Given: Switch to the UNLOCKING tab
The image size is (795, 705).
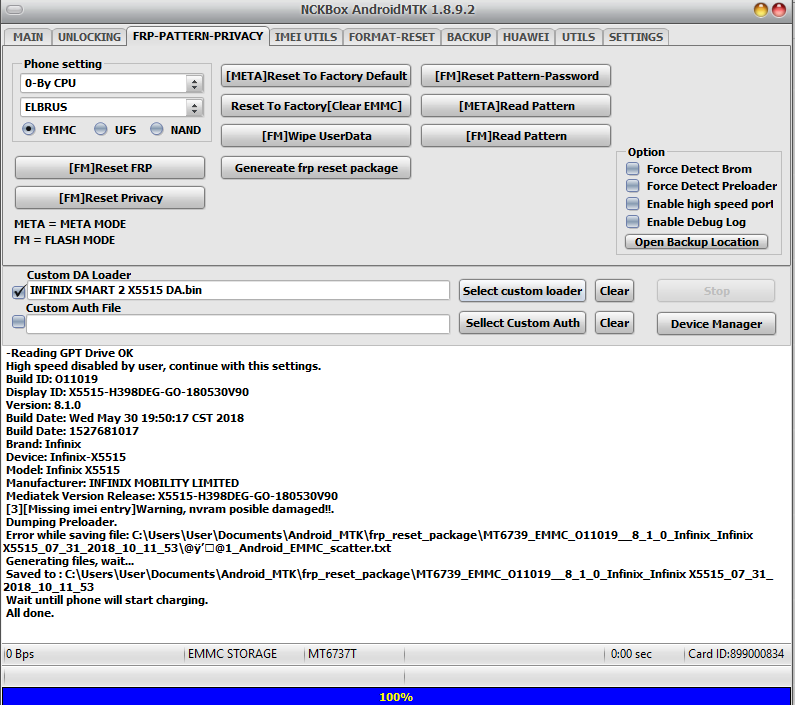Looking at the screenshot, I should [89, 37].
